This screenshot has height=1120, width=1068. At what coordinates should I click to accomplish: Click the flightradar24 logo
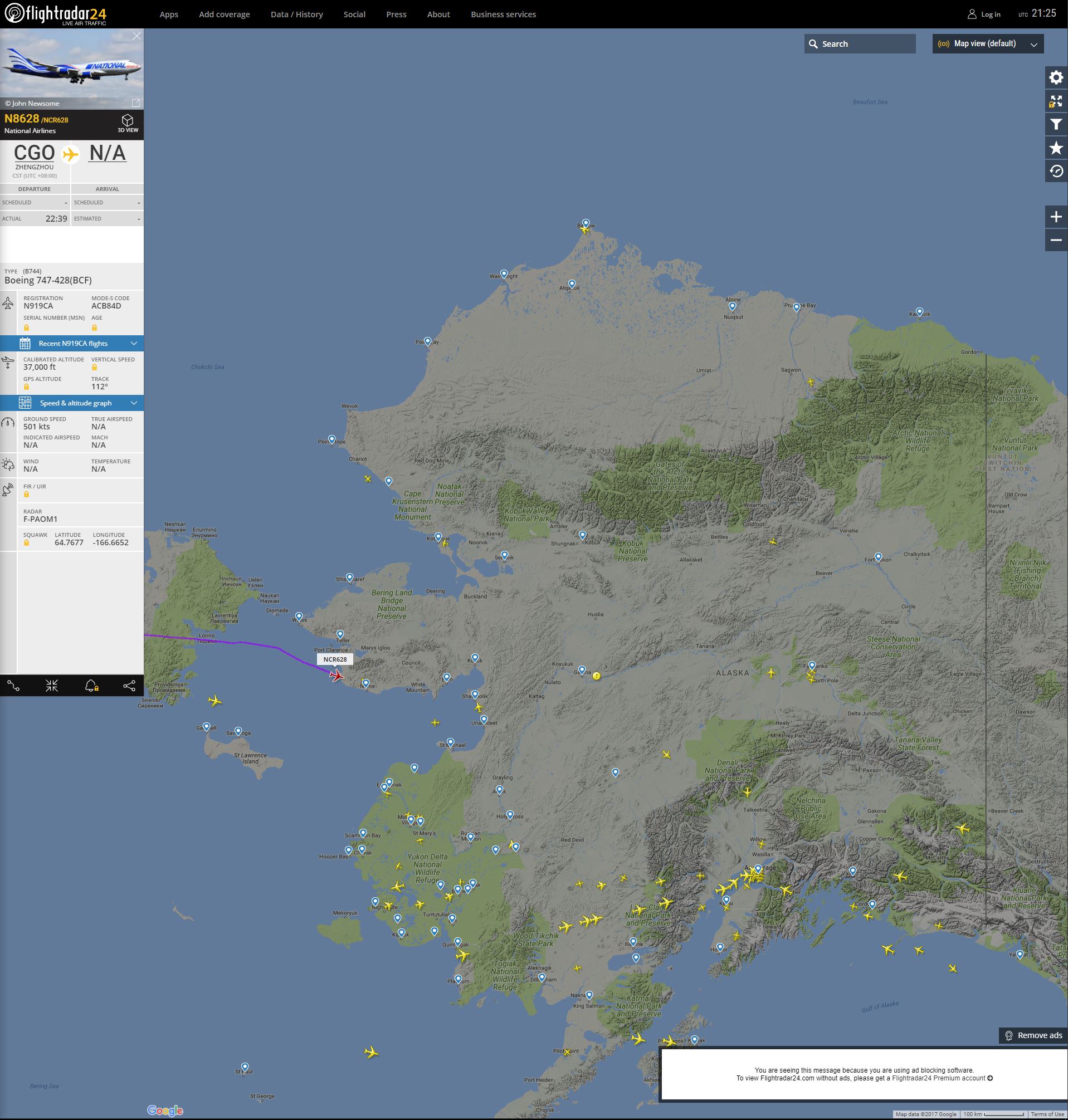55,14
